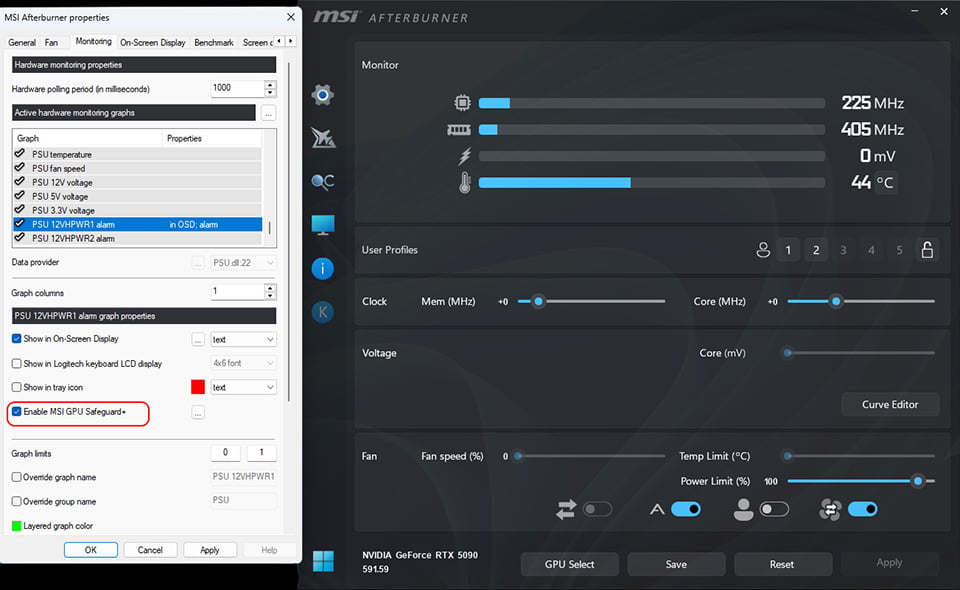Open the font dropdown for On-Screen Display
Image resolution: width=960 pixels, height=590 pixels.
point(243,339)
